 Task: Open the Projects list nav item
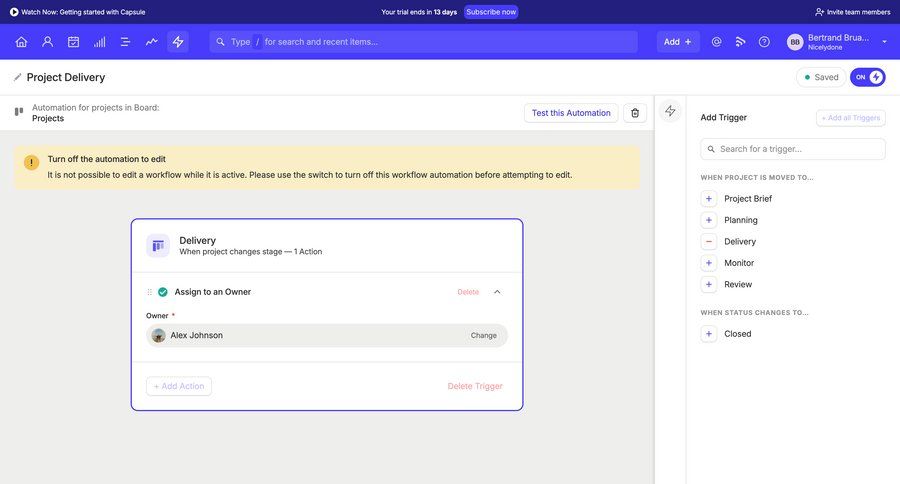tap(125, 42)
